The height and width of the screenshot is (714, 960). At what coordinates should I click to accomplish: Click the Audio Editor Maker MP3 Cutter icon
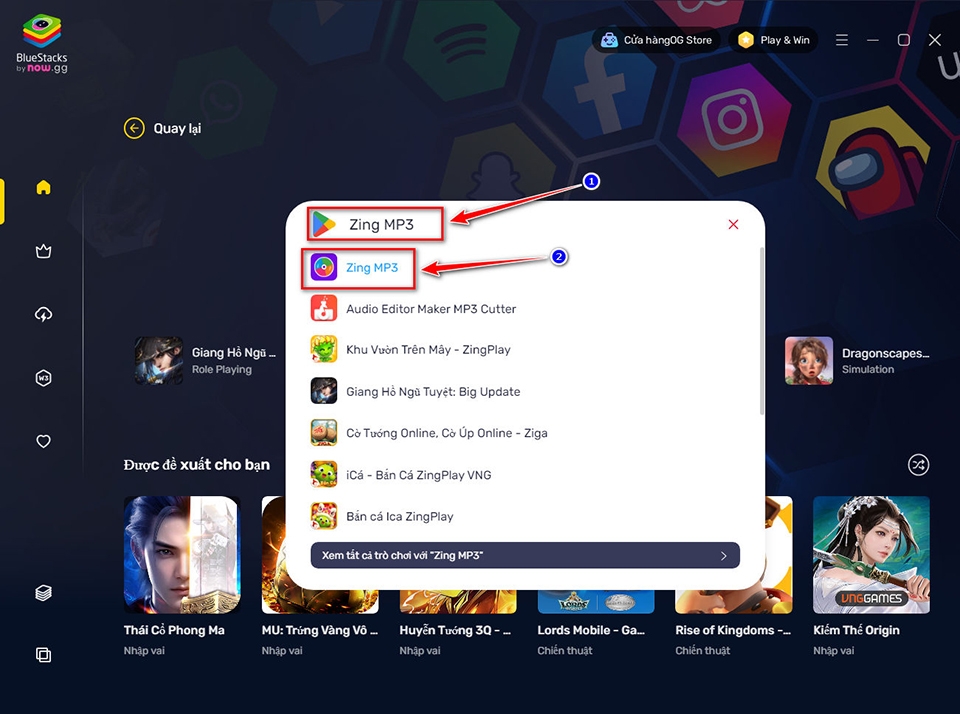click(324, 309)
